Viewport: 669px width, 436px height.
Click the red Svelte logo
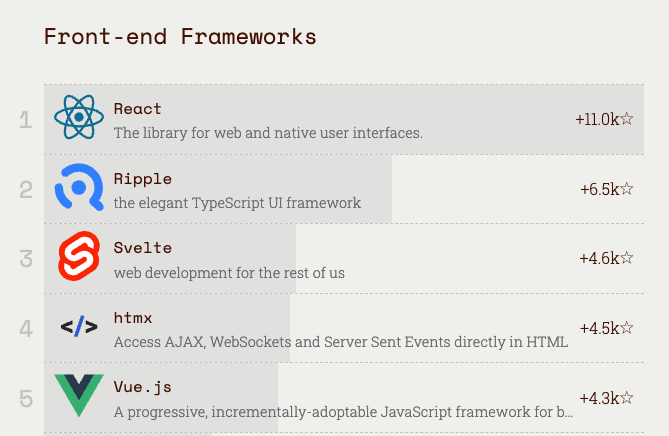79,256
